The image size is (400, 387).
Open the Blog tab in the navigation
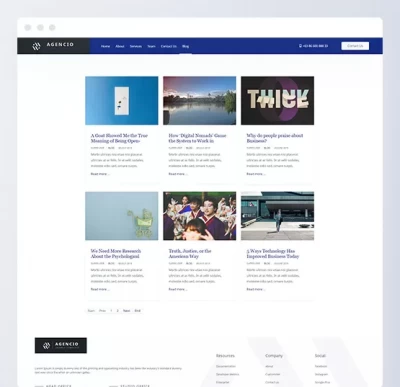(185, 46)
